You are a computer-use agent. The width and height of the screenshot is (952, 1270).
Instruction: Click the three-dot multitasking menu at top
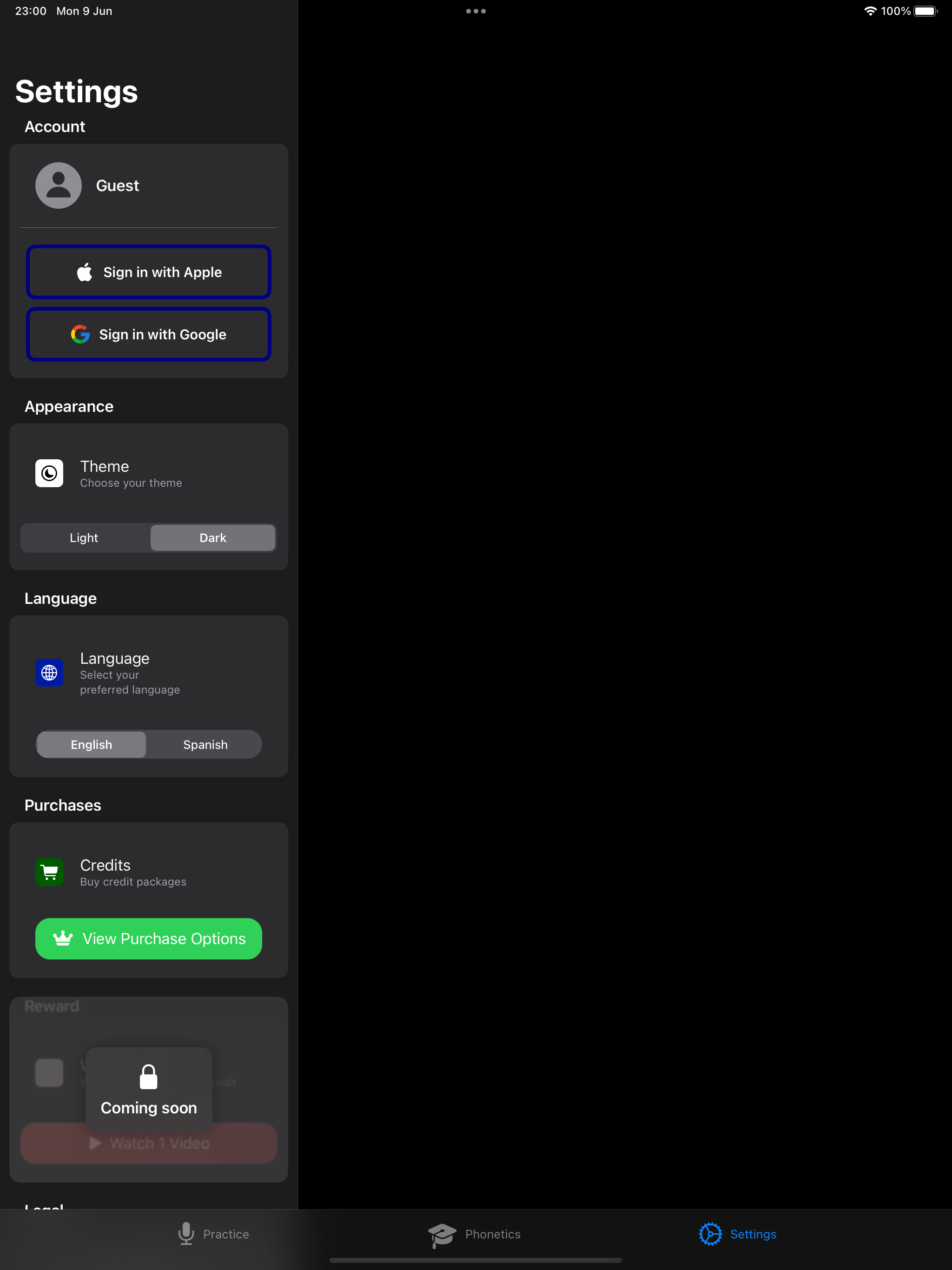coord(476,11)
